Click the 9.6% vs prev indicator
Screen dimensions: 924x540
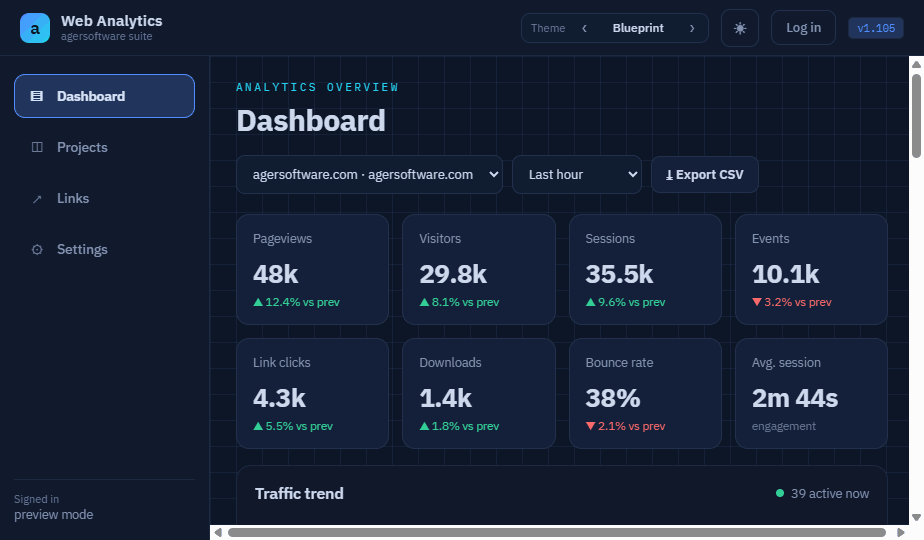pyautogui.click(x=625, y=302)
